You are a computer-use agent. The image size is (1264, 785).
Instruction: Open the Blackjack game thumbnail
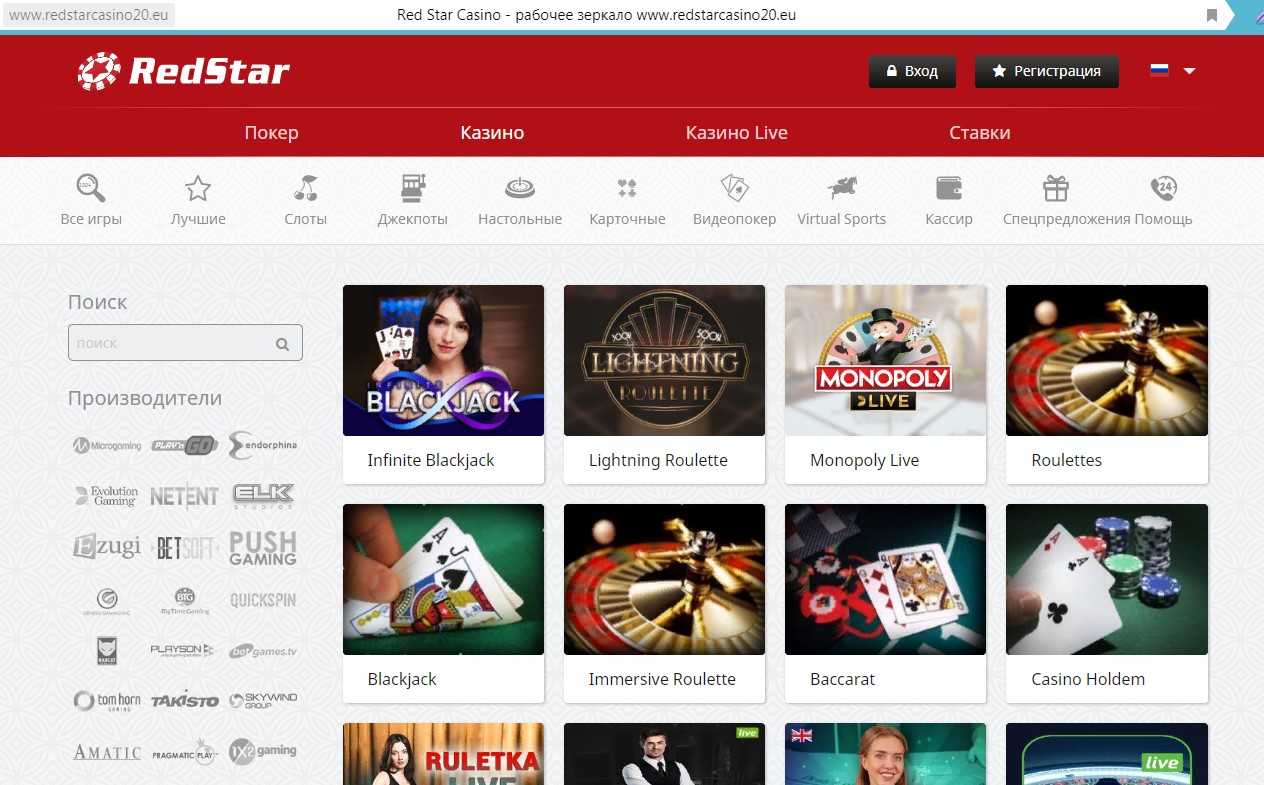(x=443, y=579)
